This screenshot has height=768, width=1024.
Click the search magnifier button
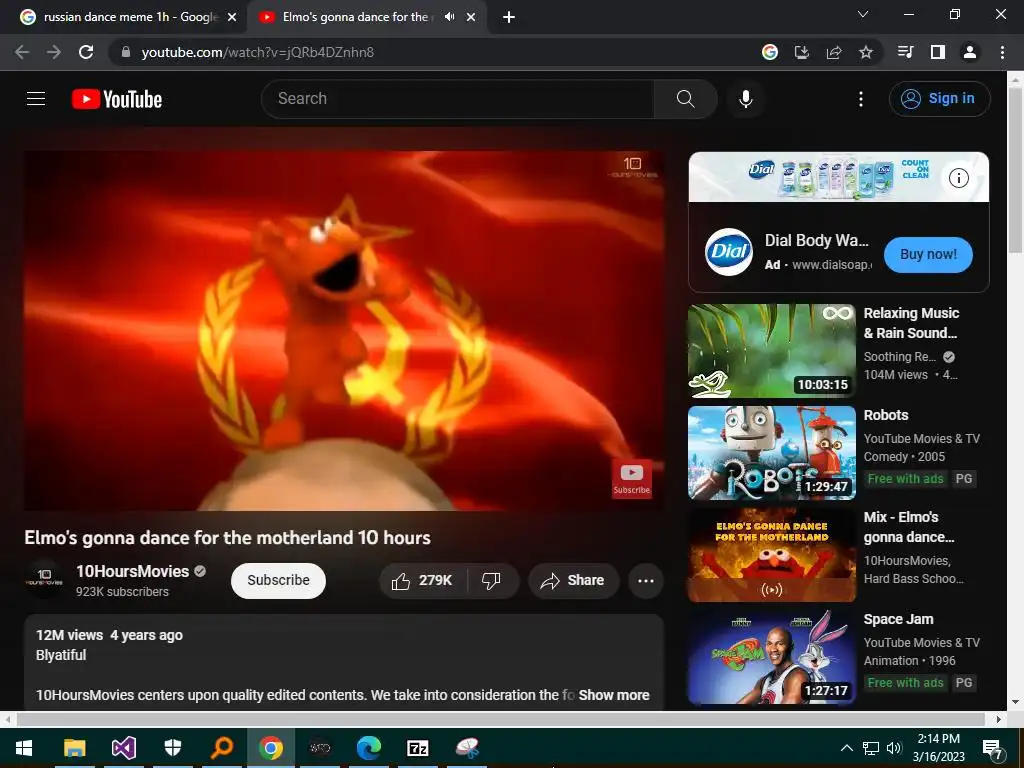tap(686, 99)
